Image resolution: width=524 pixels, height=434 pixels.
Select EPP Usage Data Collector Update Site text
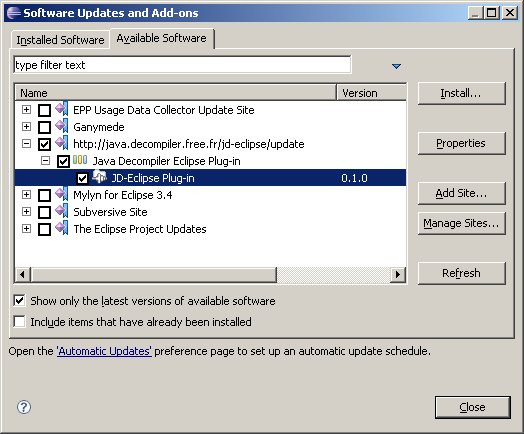pyautogui.click(x=164, y=110)
